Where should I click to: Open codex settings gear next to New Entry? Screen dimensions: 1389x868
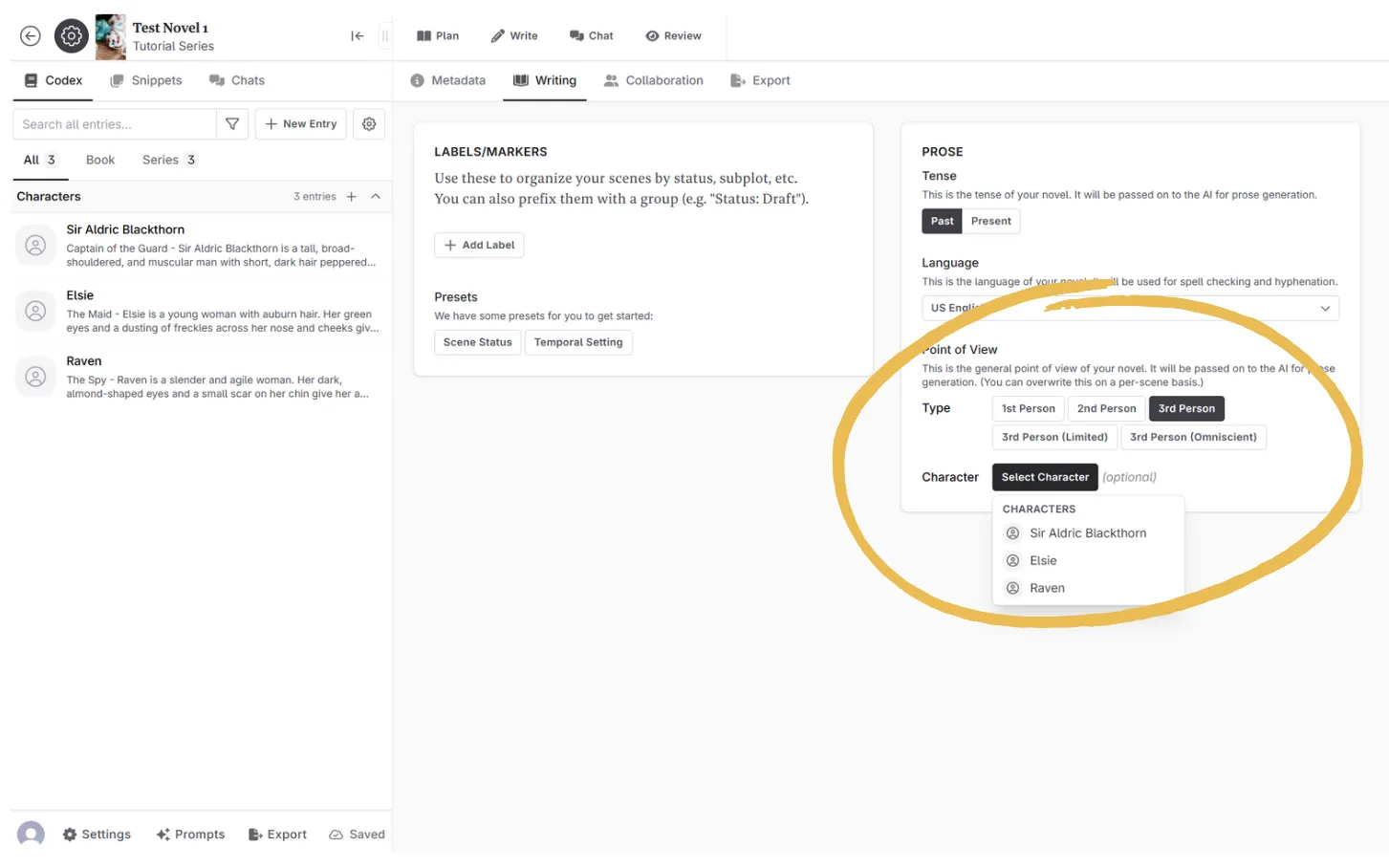coord(369,124)
